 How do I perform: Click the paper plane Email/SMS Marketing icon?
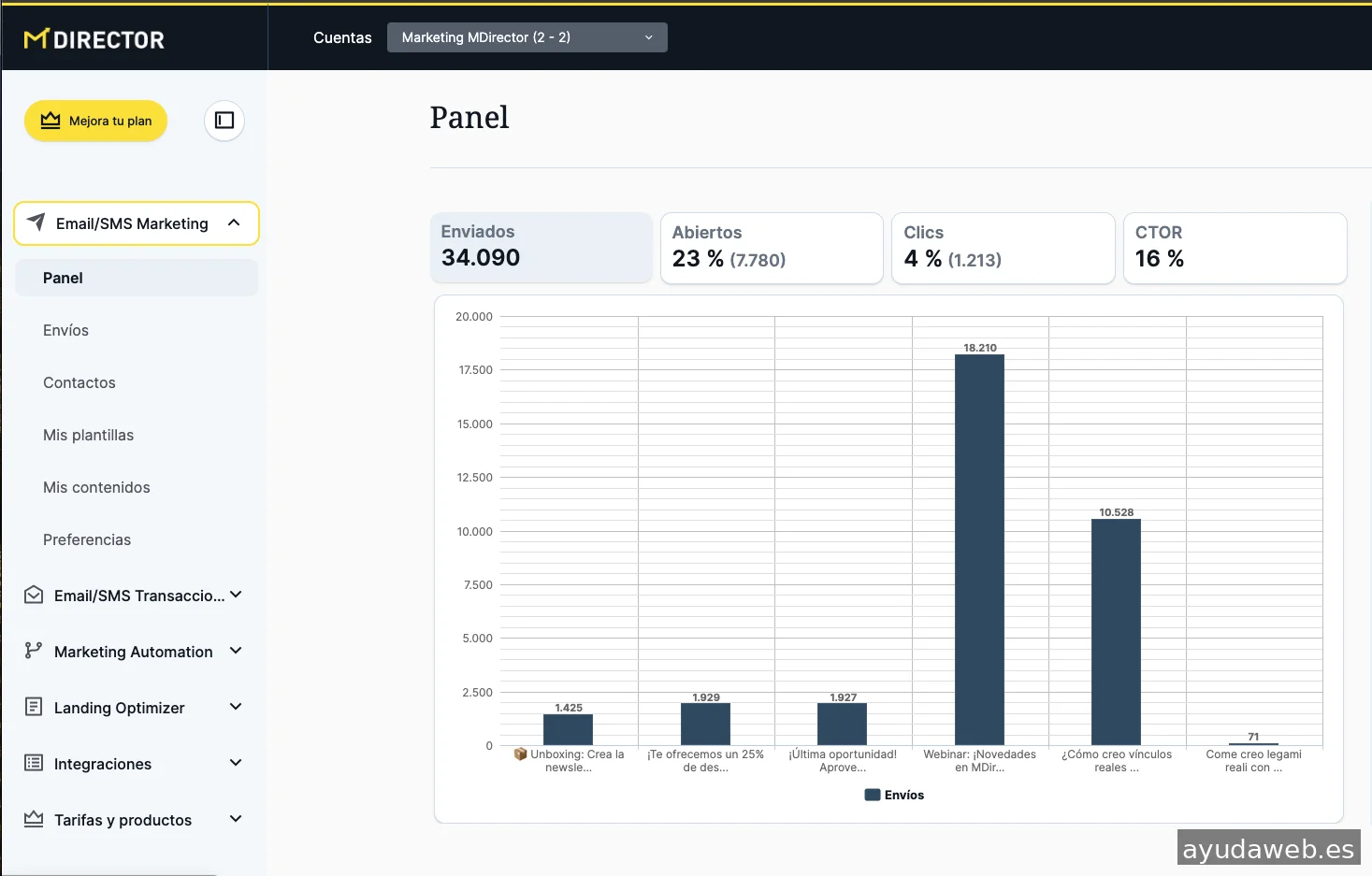tap(36, 223)
